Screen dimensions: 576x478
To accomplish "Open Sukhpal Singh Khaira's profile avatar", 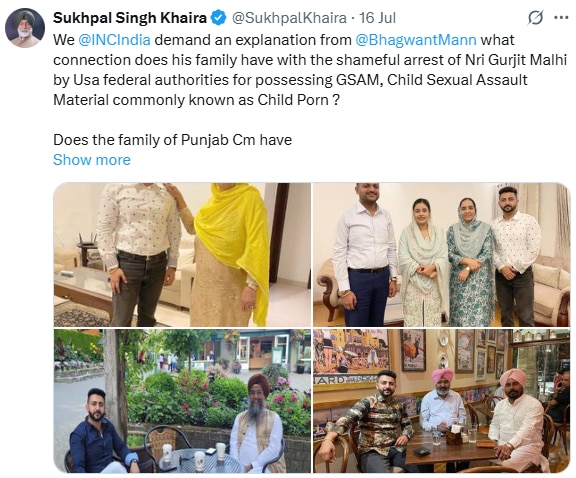I will coord(25,28).
